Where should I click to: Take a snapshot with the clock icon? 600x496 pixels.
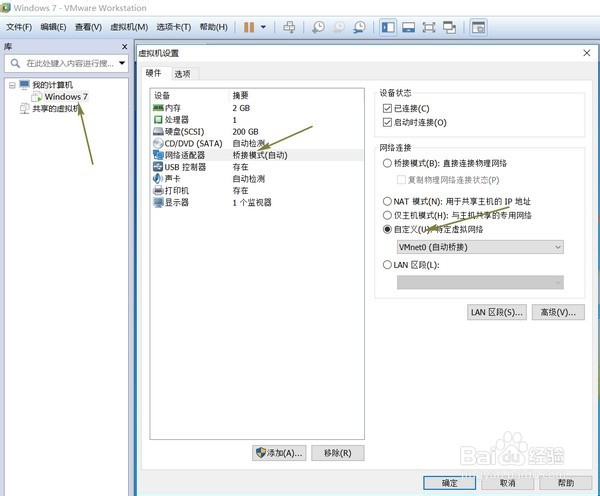[318, 27]
